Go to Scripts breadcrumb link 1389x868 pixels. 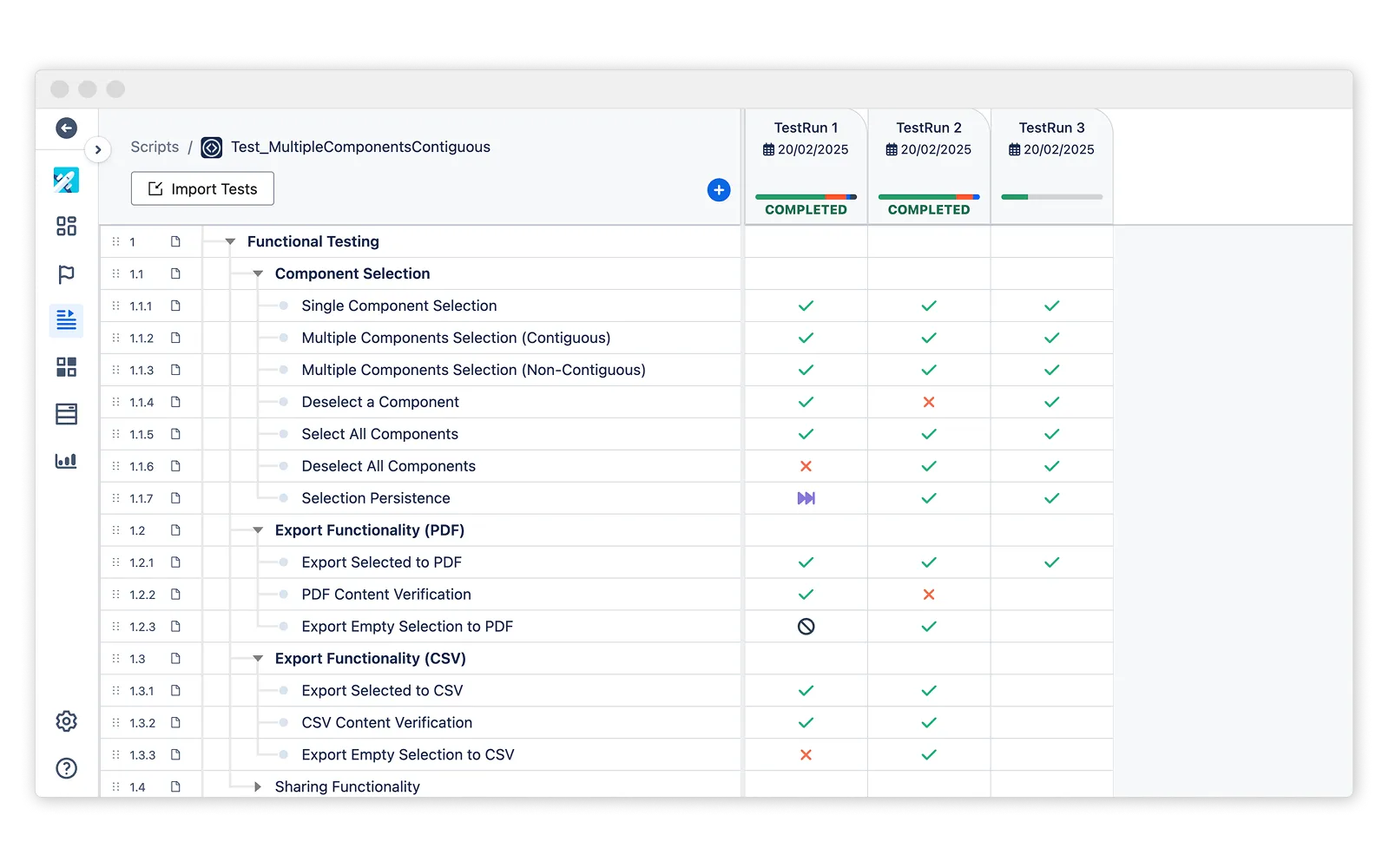tap(155, 148)
